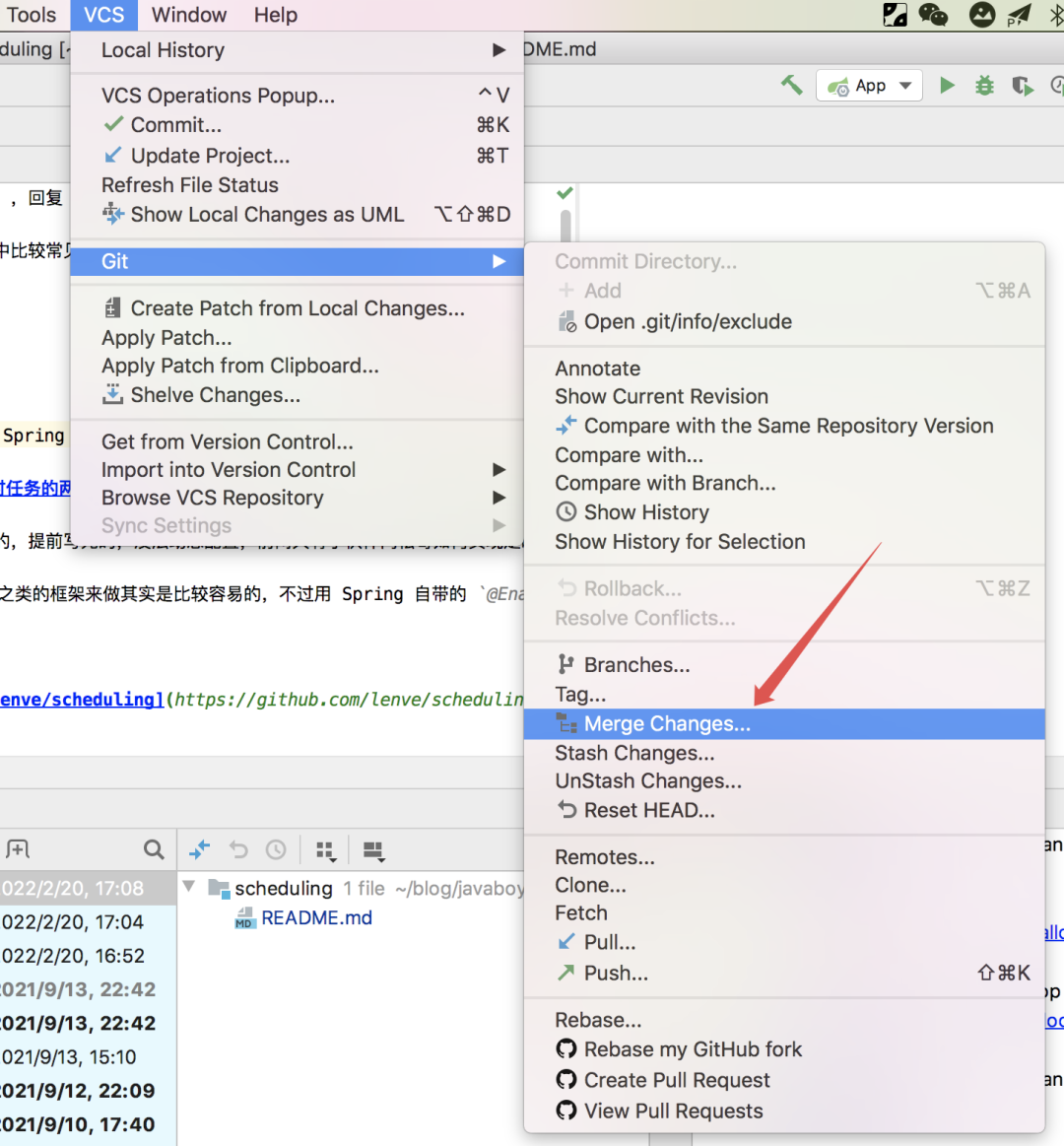Select Show Local Changes as UML

[x=298, y=214]
